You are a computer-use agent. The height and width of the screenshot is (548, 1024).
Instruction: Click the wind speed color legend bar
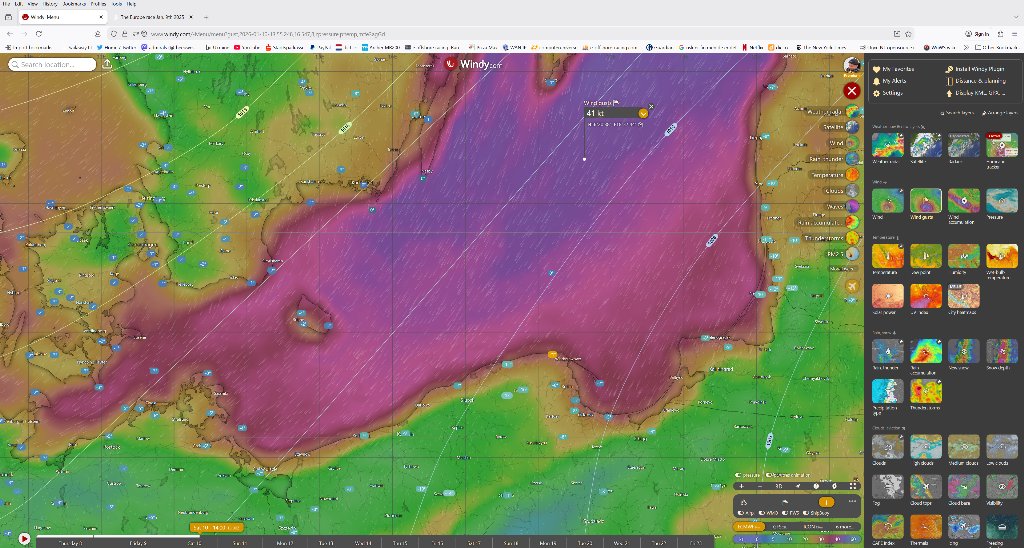point(795,537)
